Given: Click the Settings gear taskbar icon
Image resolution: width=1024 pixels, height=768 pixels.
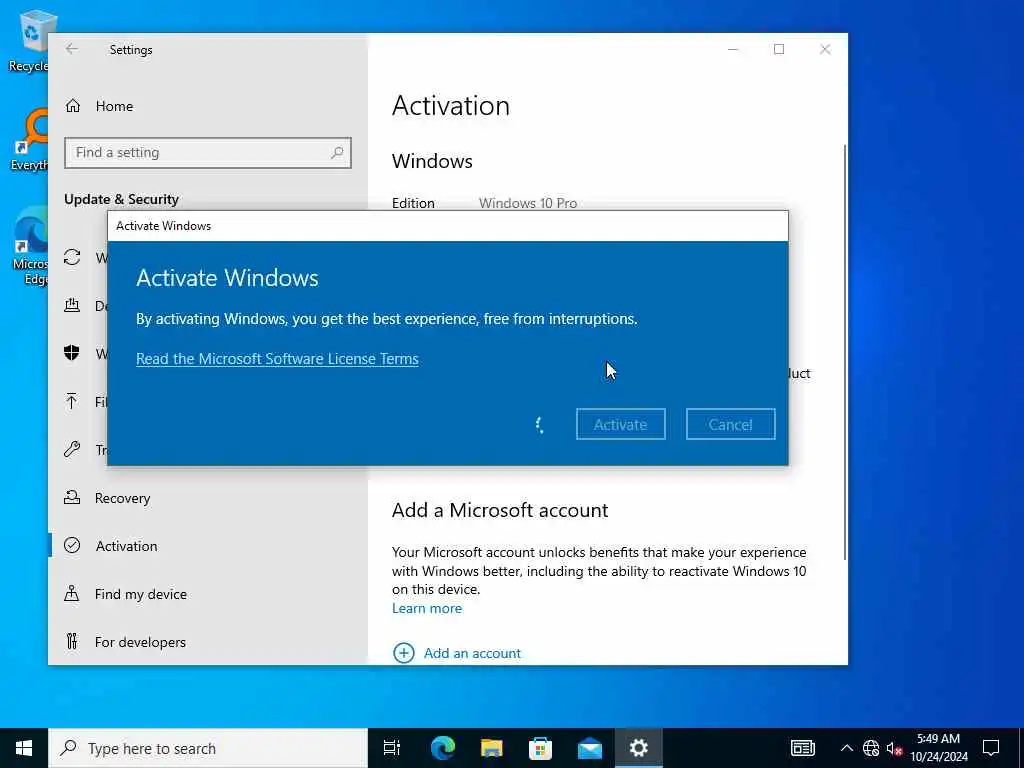Looking at the screenshot, I should coord(638,748).
